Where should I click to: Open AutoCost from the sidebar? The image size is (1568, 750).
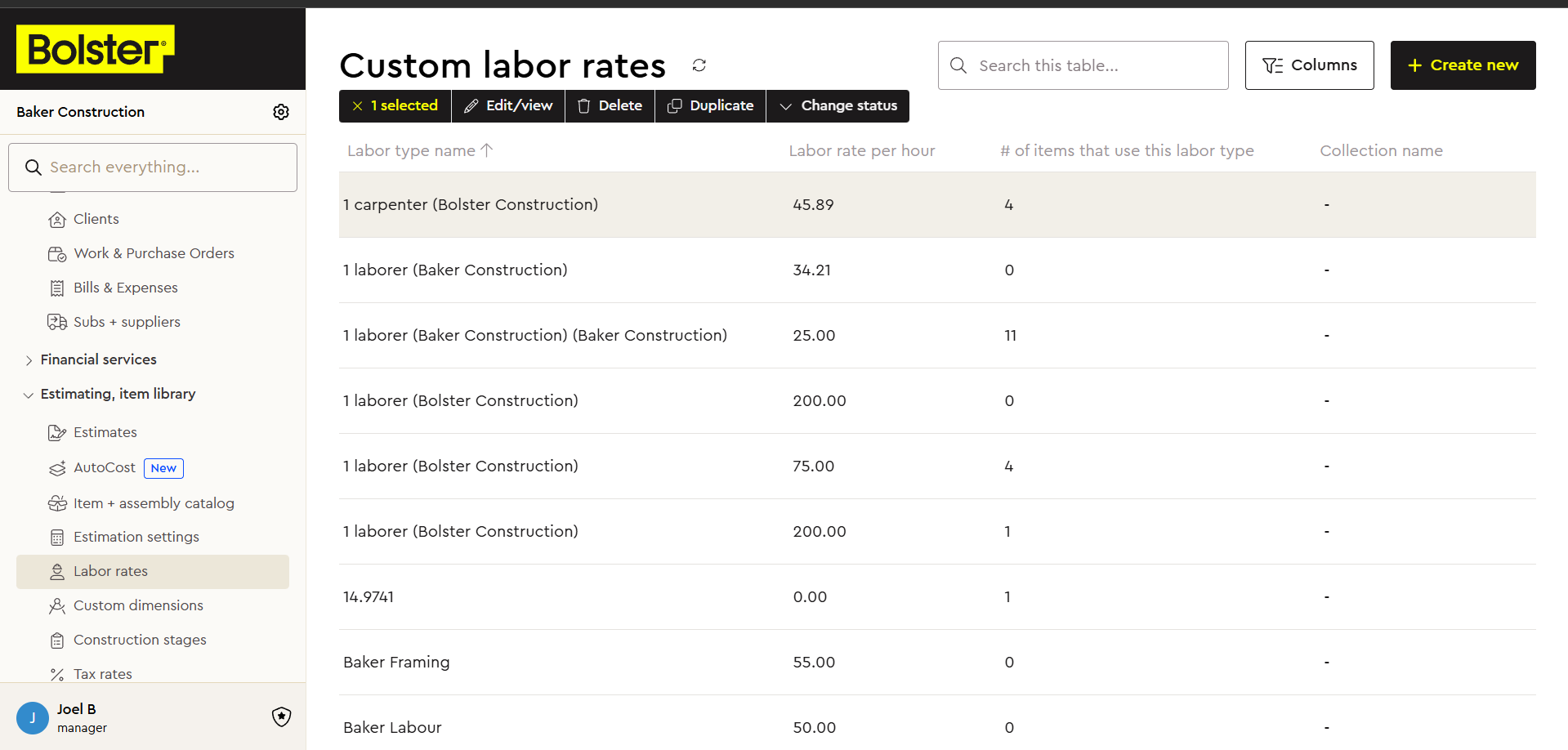coord(104,467)
